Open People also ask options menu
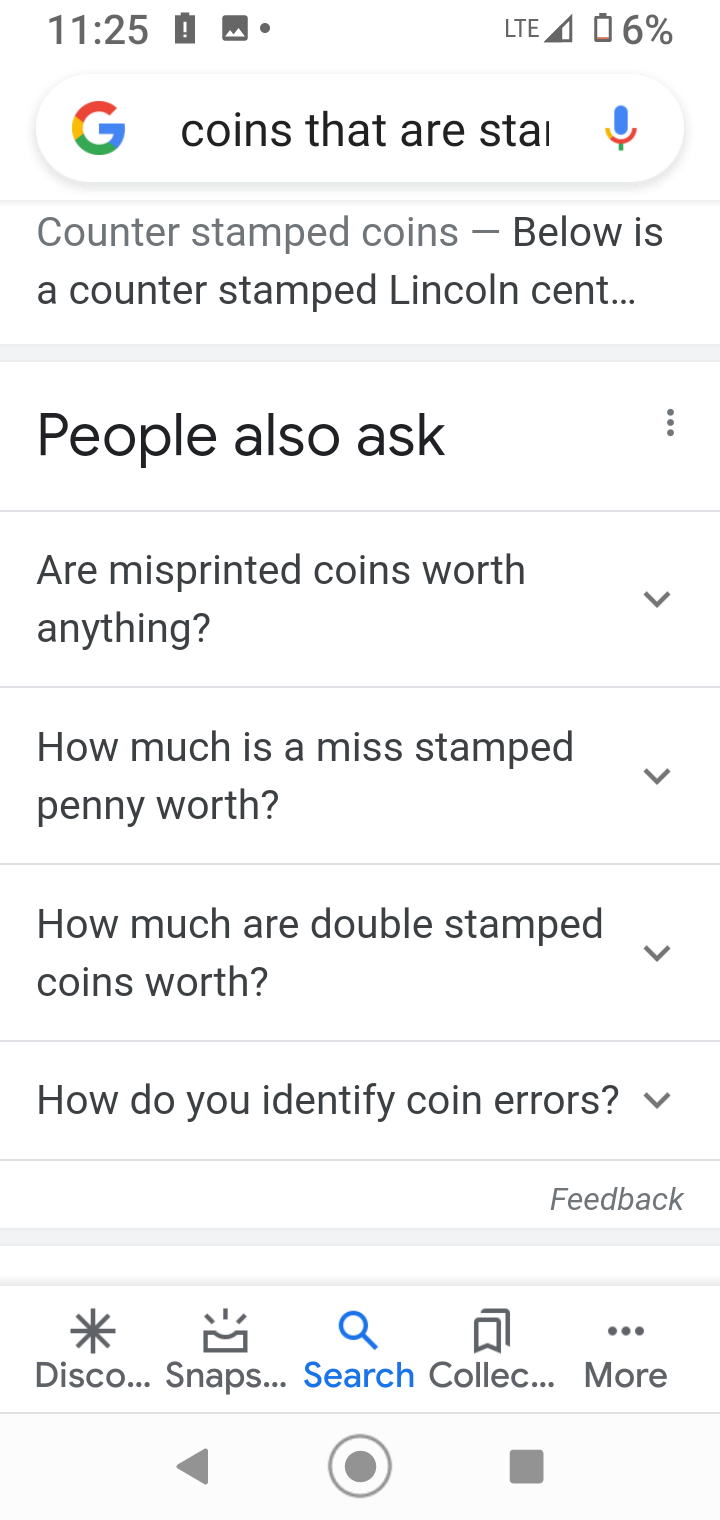This screenshot has width=720, height=1520. [x=670, y=424]
